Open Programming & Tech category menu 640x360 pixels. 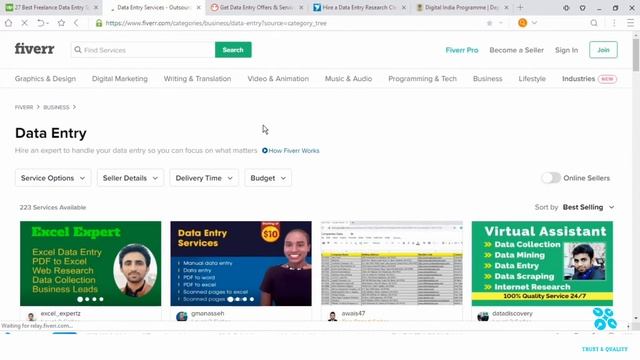(x=422, y=79)
